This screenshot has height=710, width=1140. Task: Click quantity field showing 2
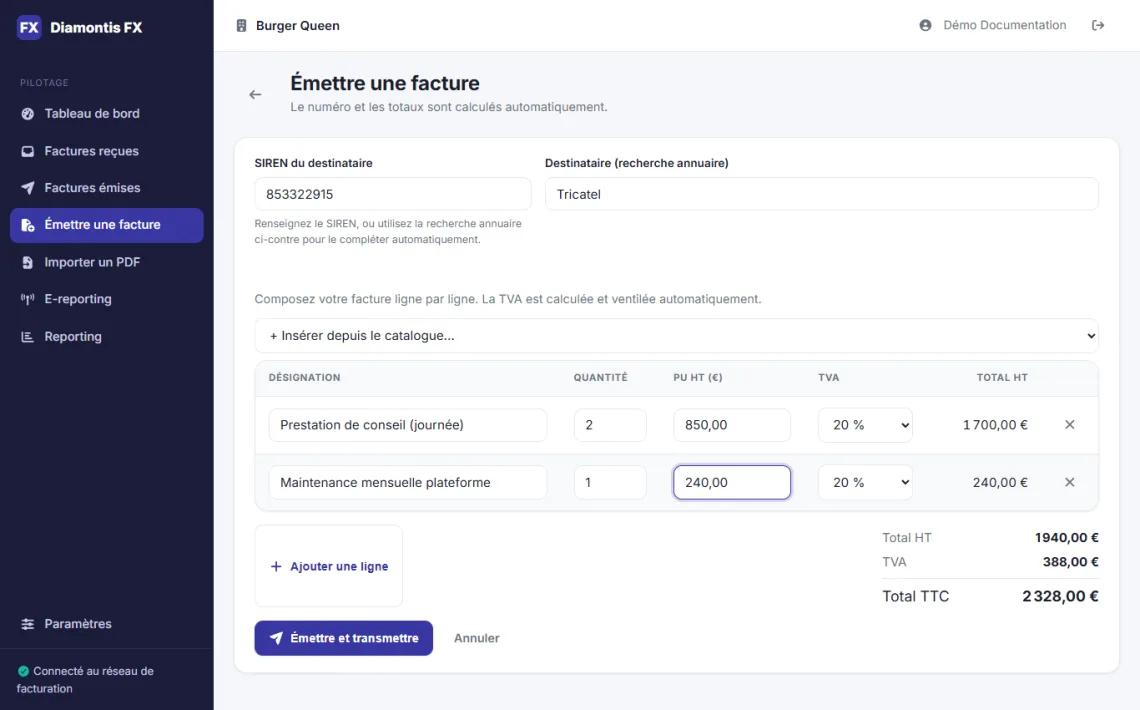coord(610,425)
